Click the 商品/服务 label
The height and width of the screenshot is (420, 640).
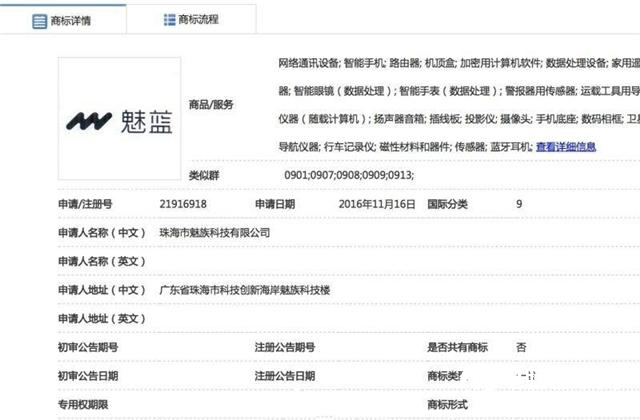pyautogui.click(x=211, y=105)
